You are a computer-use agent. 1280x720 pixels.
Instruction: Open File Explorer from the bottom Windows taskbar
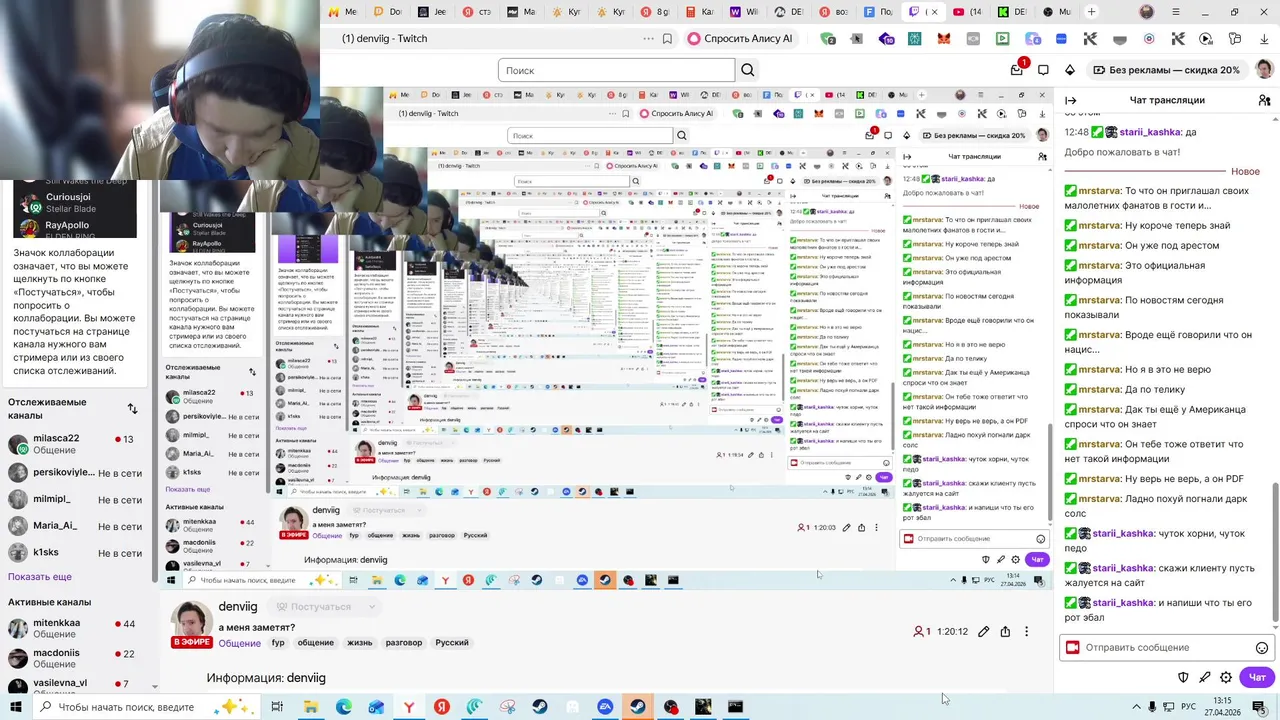pos(311,707)
